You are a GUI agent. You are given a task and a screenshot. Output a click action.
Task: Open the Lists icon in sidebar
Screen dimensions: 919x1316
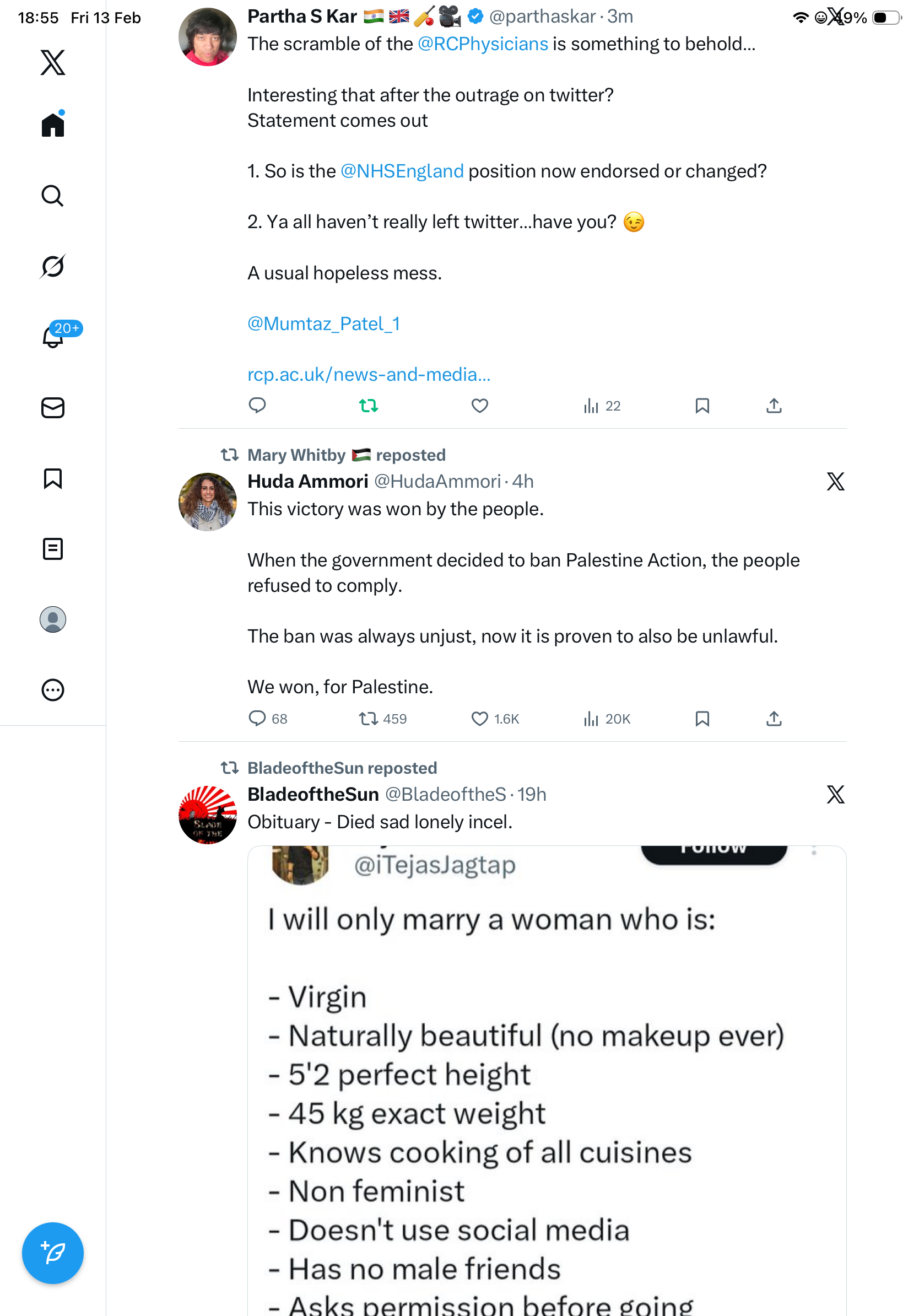(x=53, y=549)
